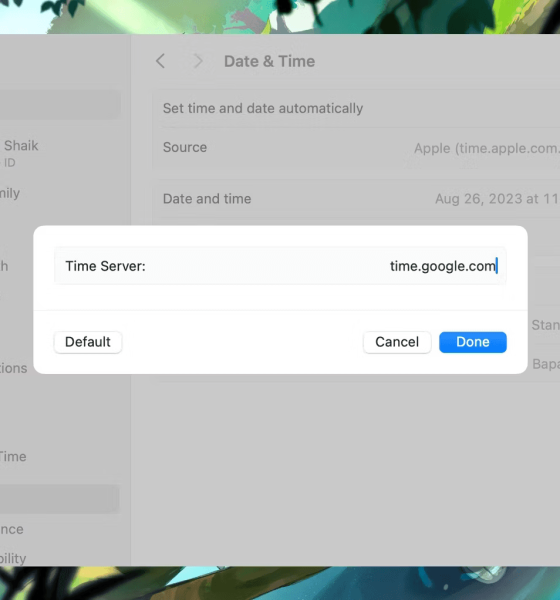
Task: Click the Source label row
Action: [x=356, y=148]
